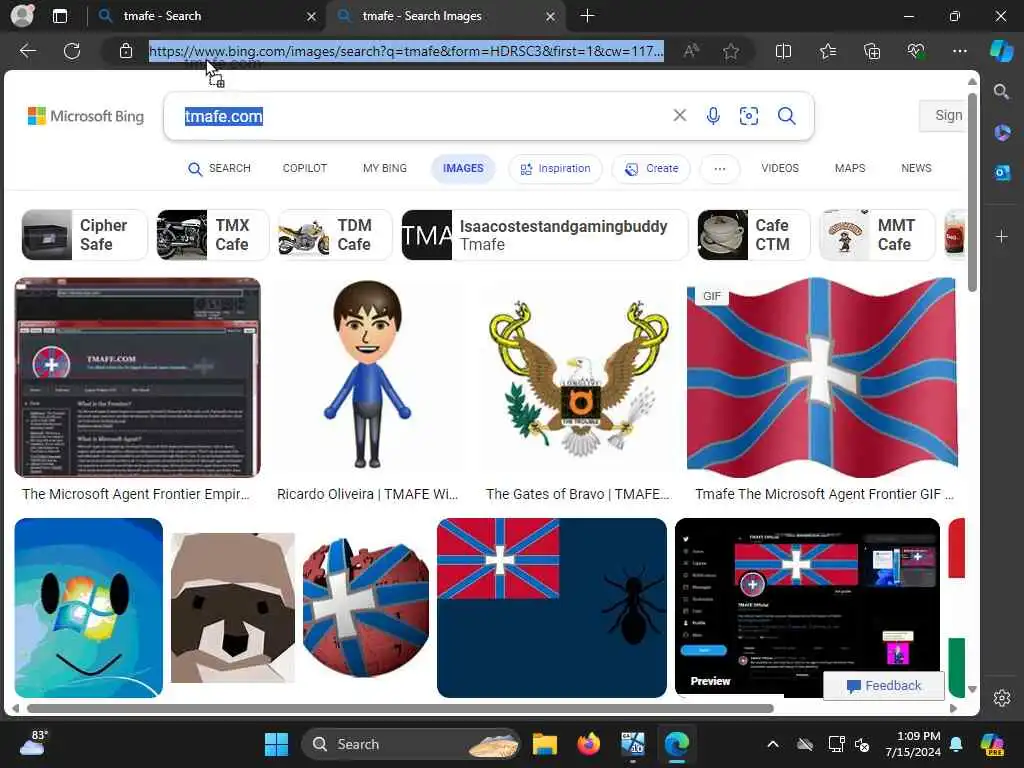Select the IMAGES tab
Viewport: 1024px width, 768px height.
click(x=463, y=168)
